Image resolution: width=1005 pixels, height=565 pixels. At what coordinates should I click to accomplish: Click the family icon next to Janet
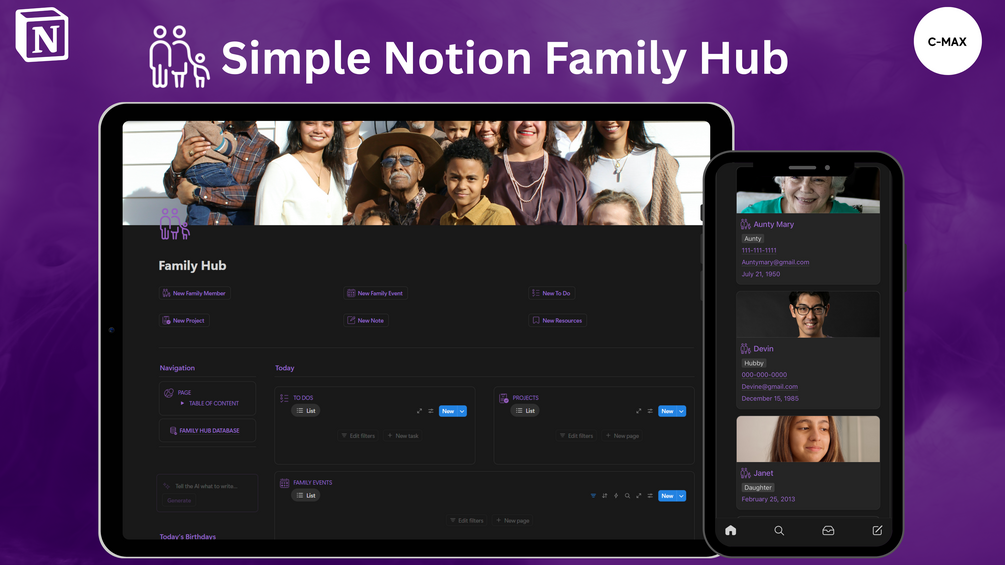745,473
